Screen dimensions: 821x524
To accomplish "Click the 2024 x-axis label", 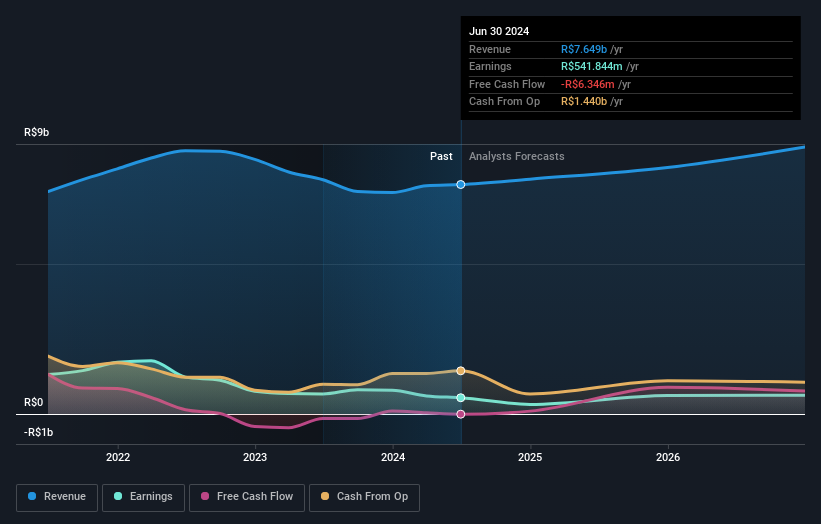I will (x=393, y=457).
